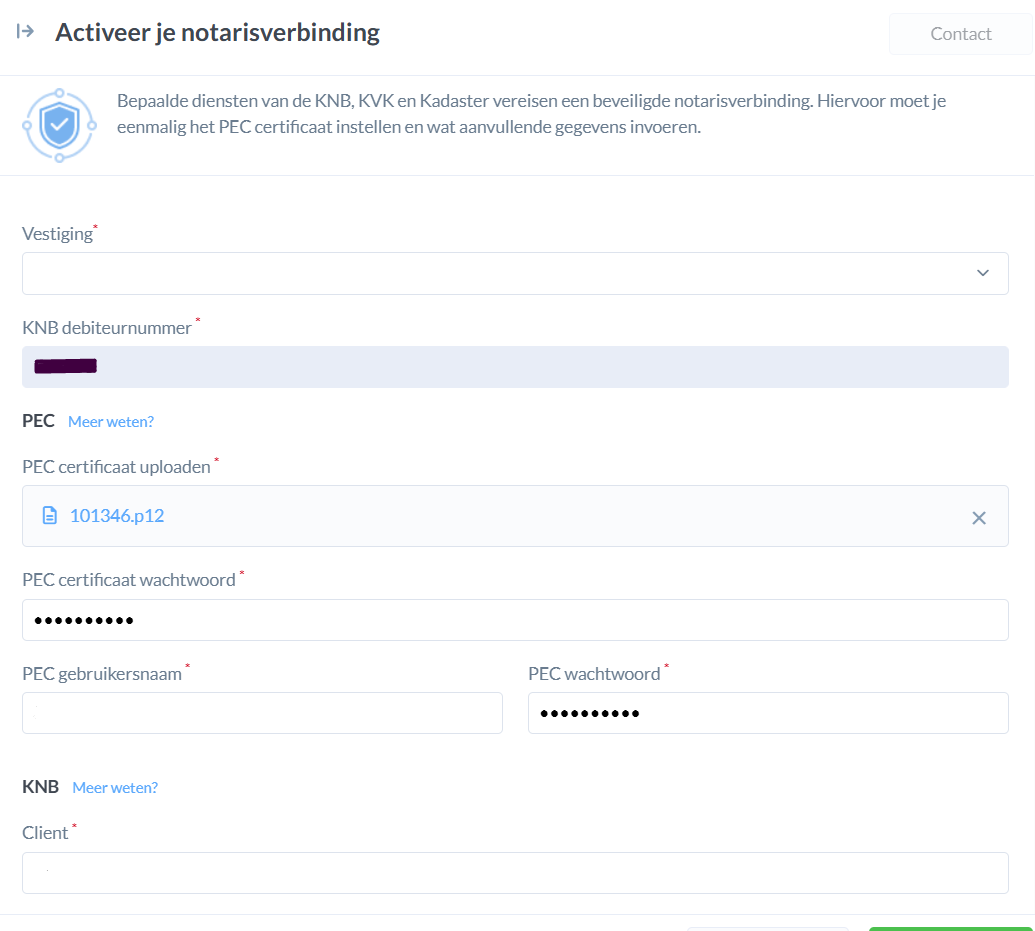The image size is (1035, 931).
Task: Collapse the panel with the arrow icon
Action: pyautogui.click(x=25, y=31)
